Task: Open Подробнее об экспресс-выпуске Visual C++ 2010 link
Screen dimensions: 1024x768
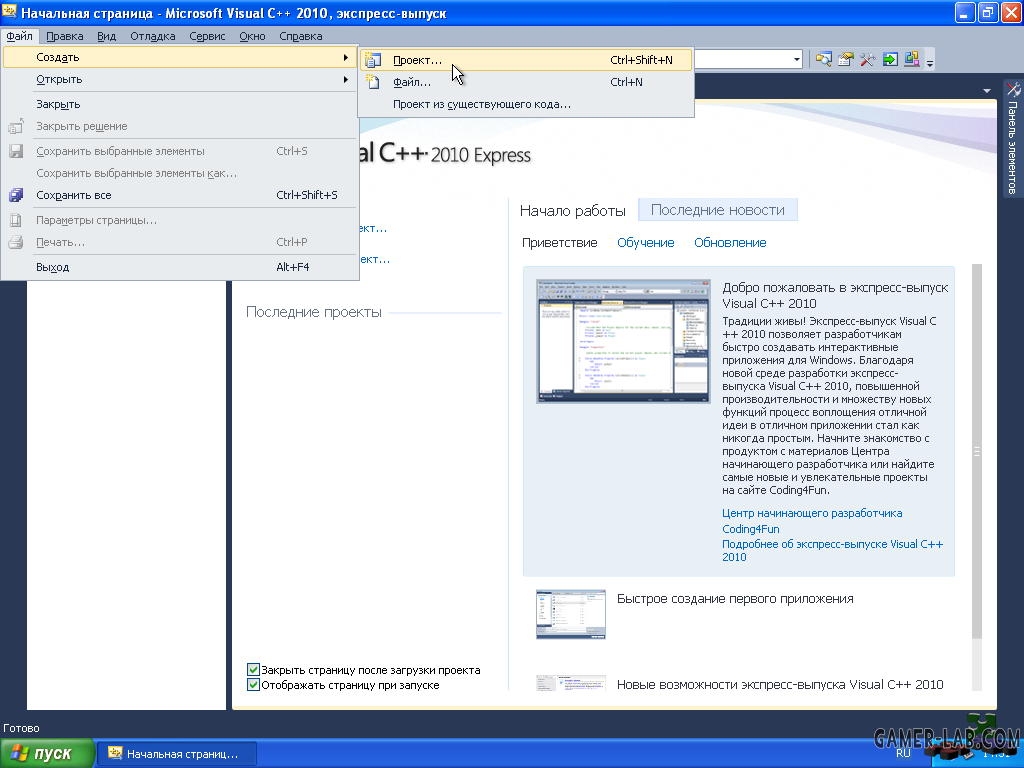Action: (x=833, y=551)
